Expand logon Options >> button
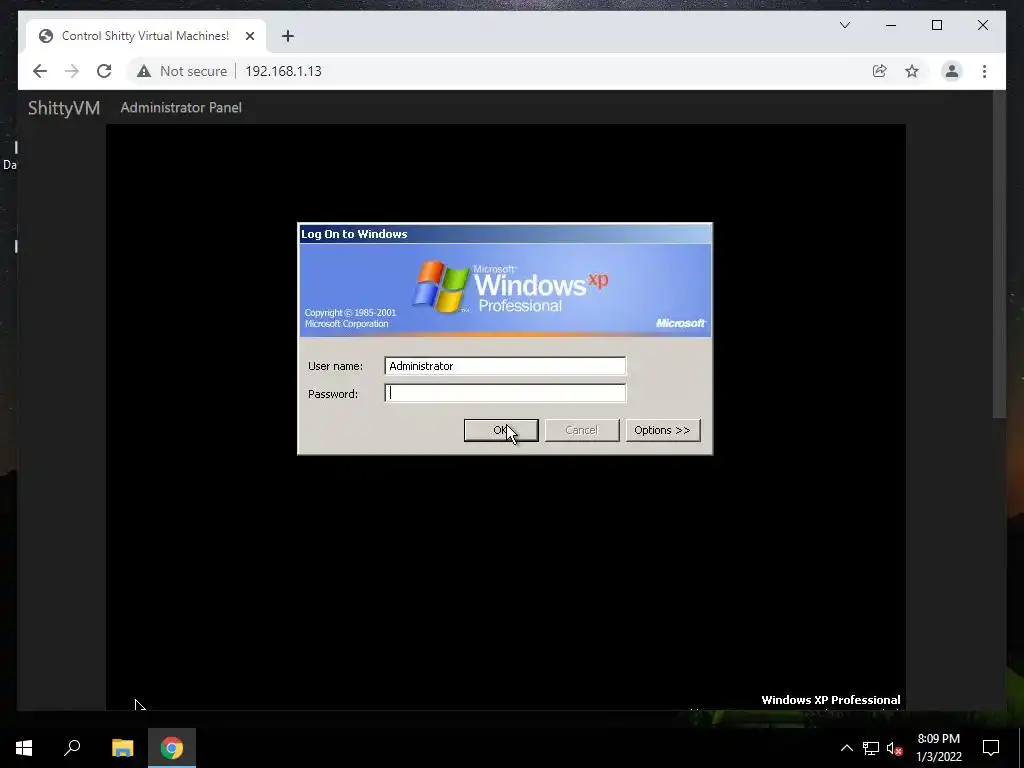 663,430
